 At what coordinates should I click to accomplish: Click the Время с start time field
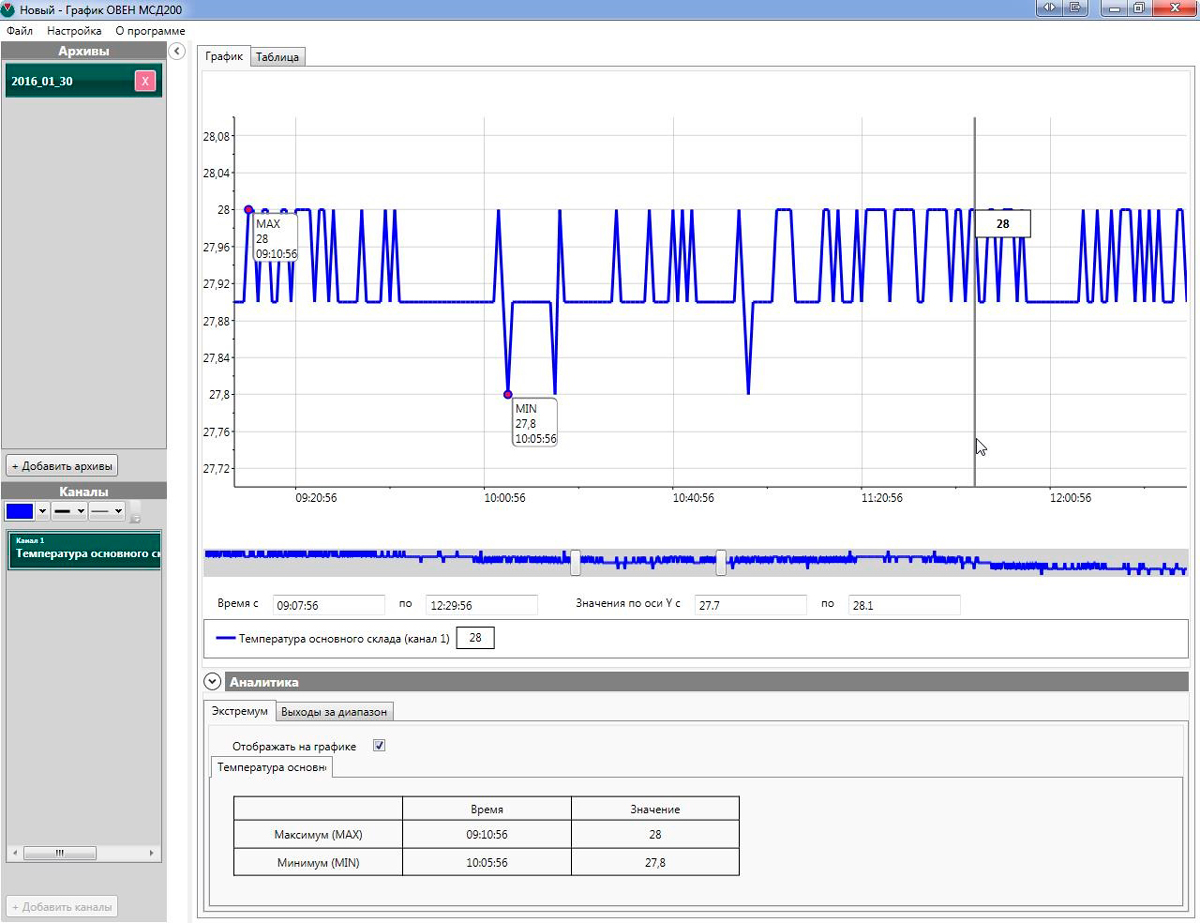click(x=329, y=605)
